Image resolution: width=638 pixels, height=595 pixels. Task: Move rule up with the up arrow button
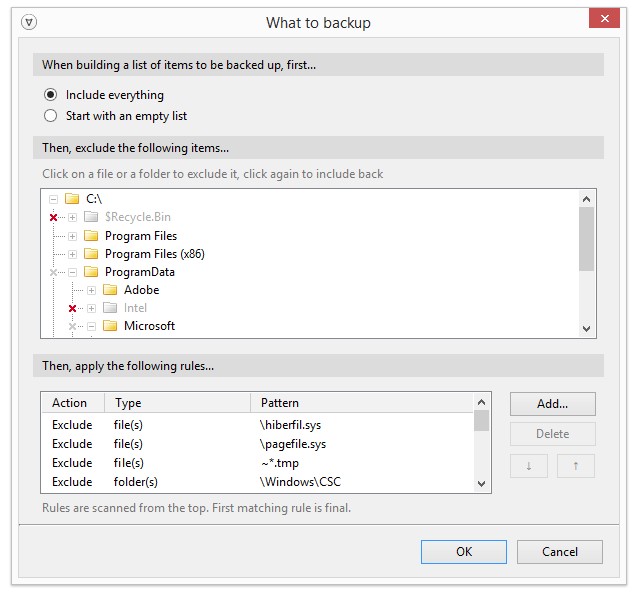click(575, 466)
